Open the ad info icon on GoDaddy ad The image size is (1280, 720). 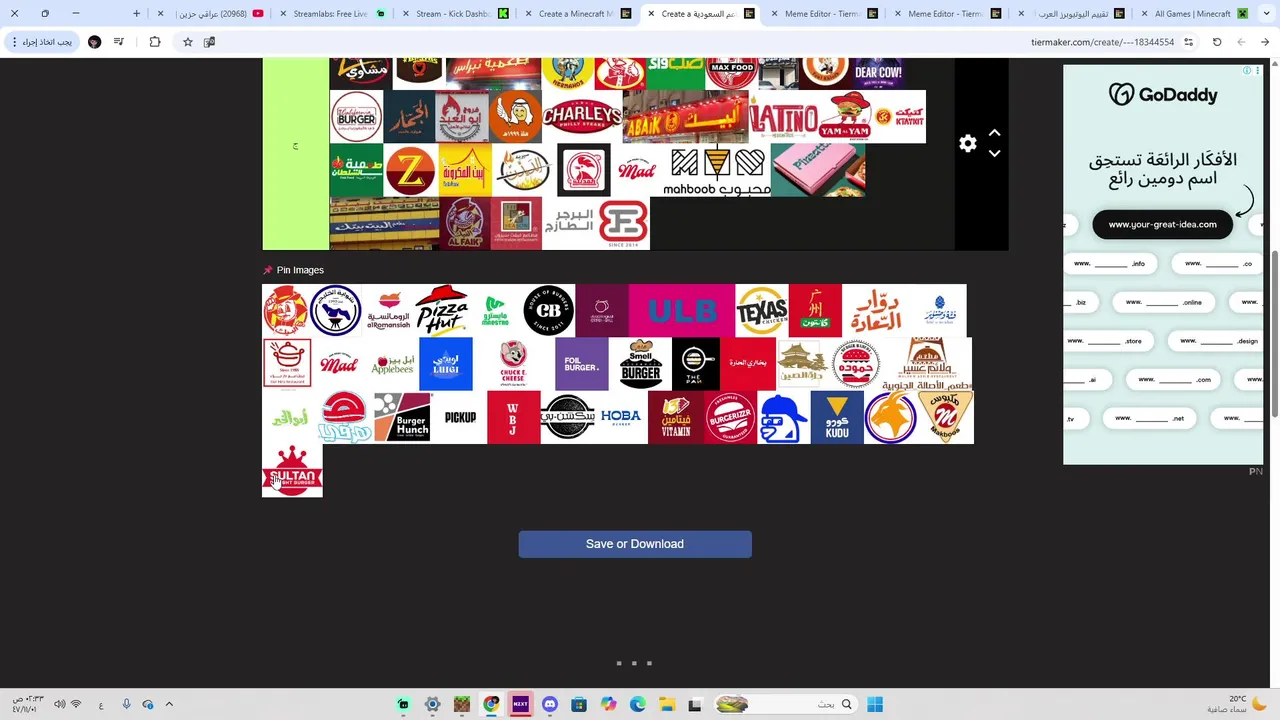pyautogui.click(x=1247, y=71)
